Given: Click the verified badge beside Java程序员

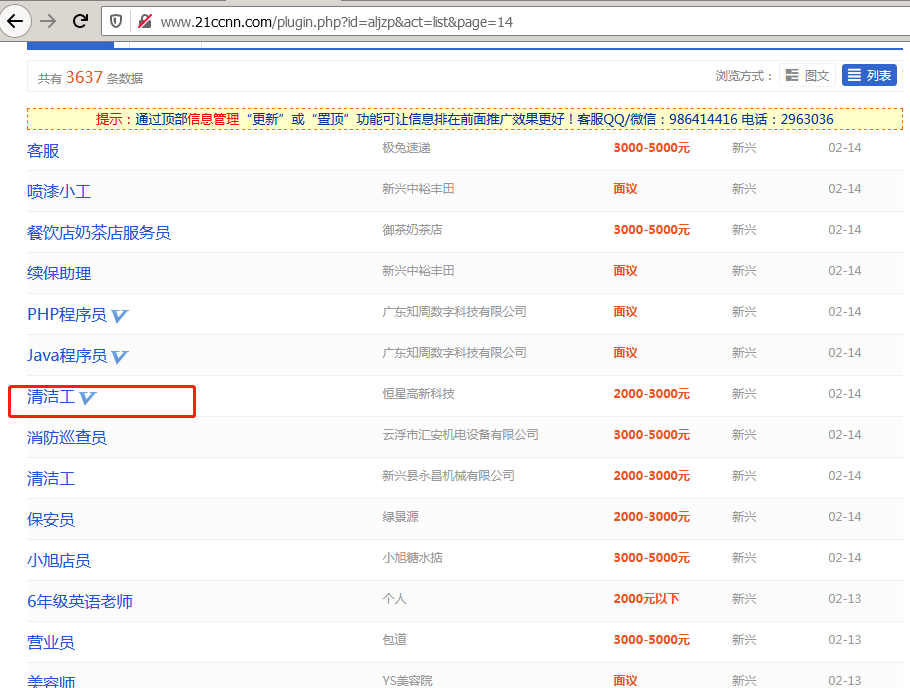Looking at the screenshot, I should (119, 356).
